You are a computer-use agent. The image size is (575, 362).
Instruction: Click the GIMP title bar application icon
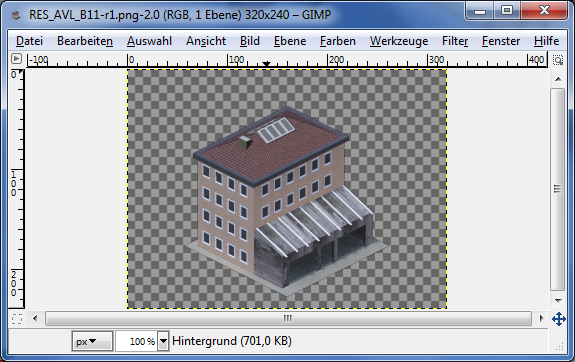(16, 15)
